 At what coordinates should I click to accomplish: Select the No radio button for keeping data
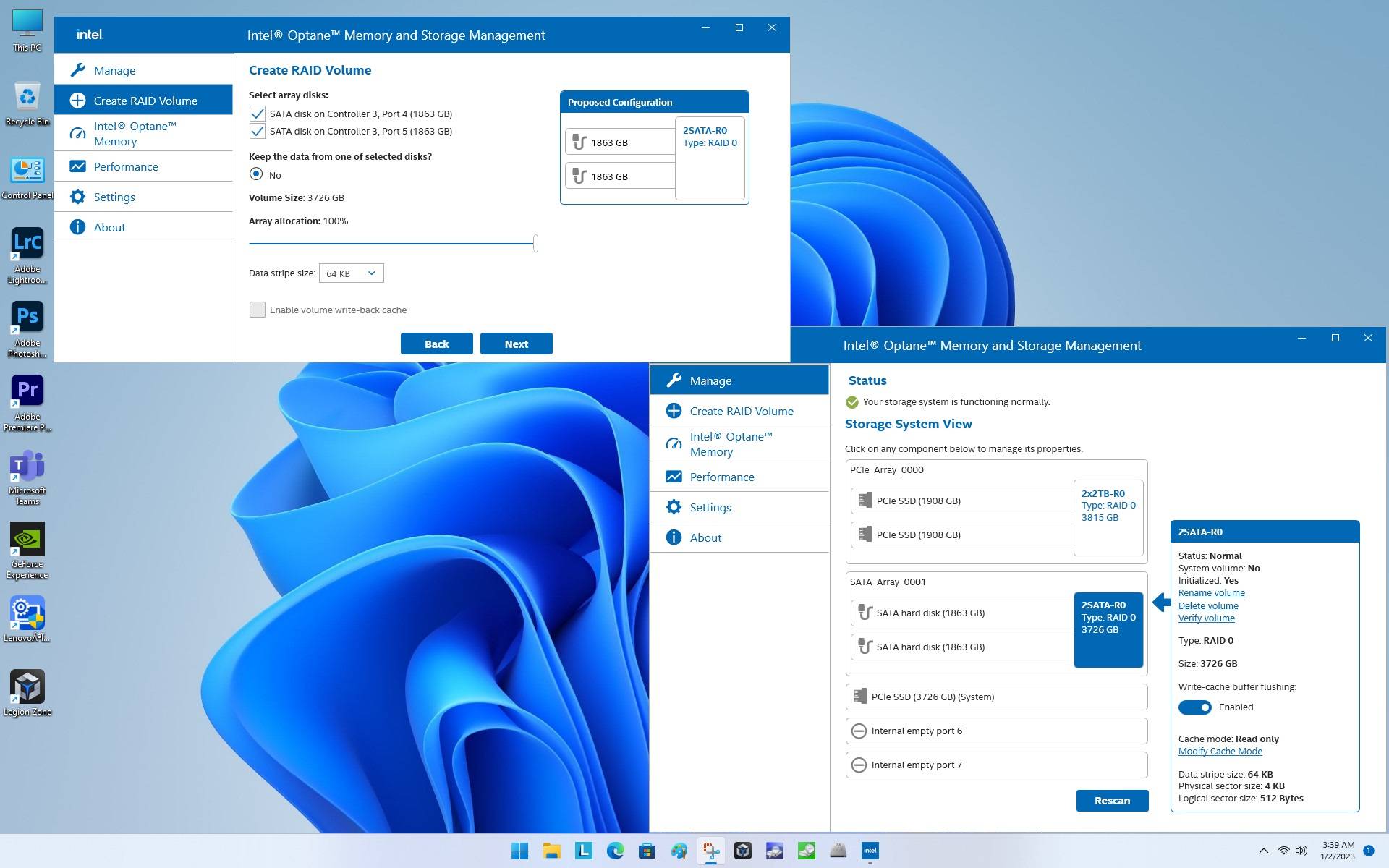click(x=256, y=174)
